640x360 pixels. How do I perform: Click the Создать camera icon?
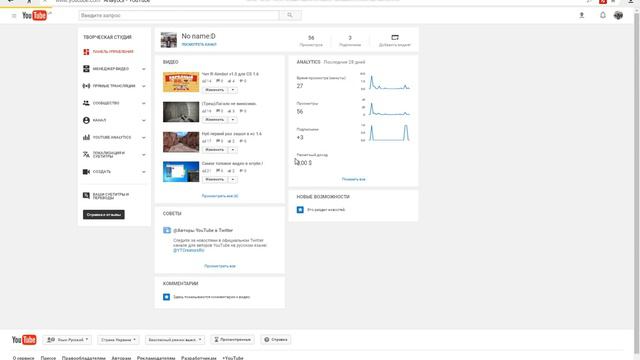point(86,171)
